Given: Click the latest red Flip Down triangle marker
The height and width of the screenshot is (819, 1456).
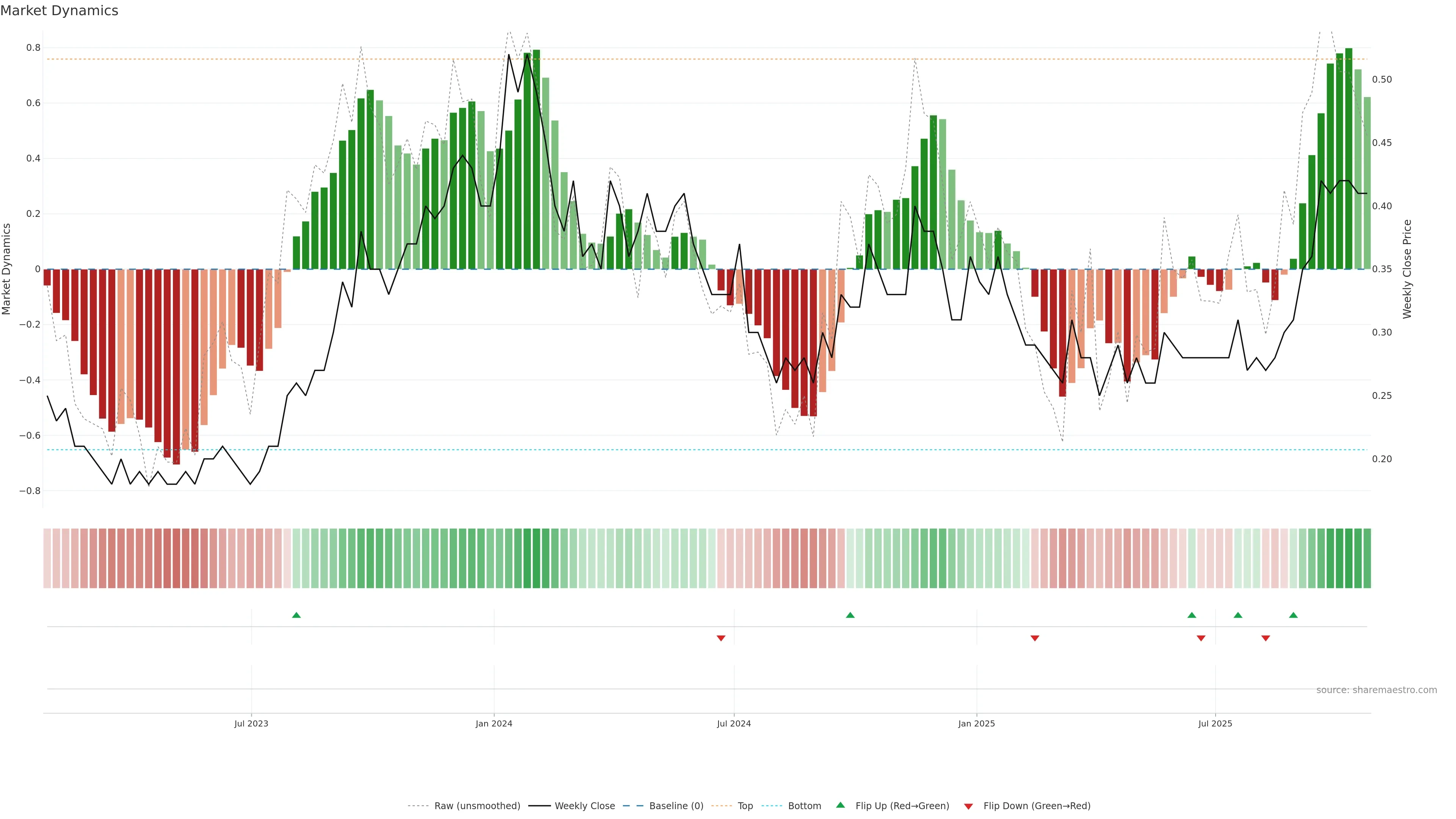Looking at the screenshot, I should [x=1266, y=638].
